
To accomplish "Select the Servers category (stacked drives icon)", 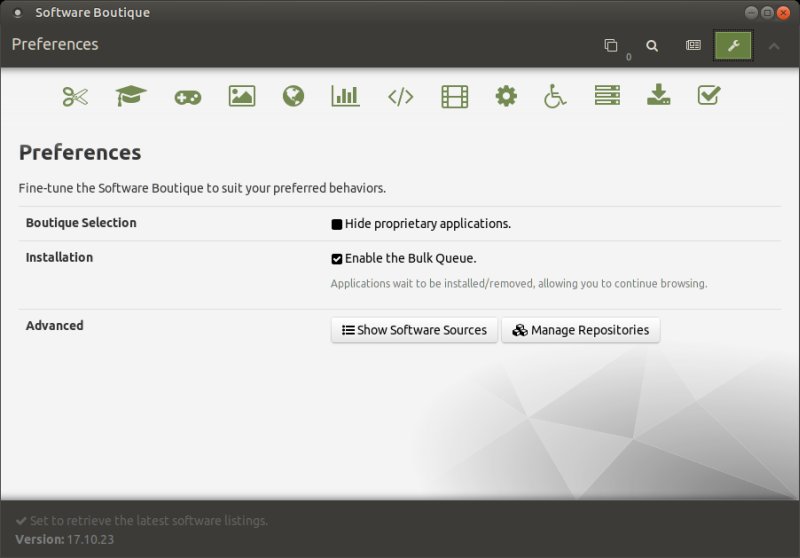I will pyautogui.click(x=607, y=96).
